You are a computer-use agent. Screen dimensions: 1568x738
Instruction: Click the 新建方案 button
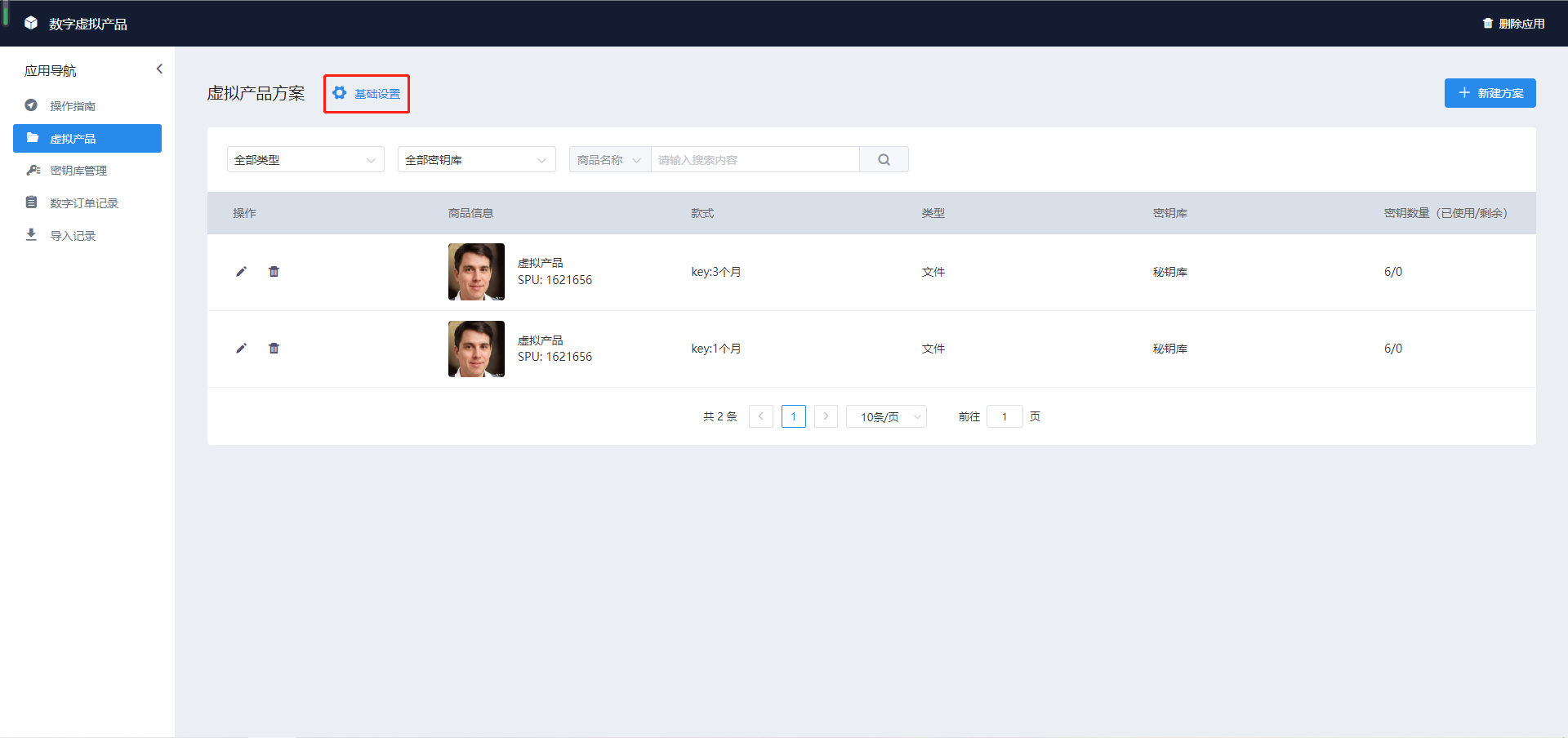tap(1490, 93)
